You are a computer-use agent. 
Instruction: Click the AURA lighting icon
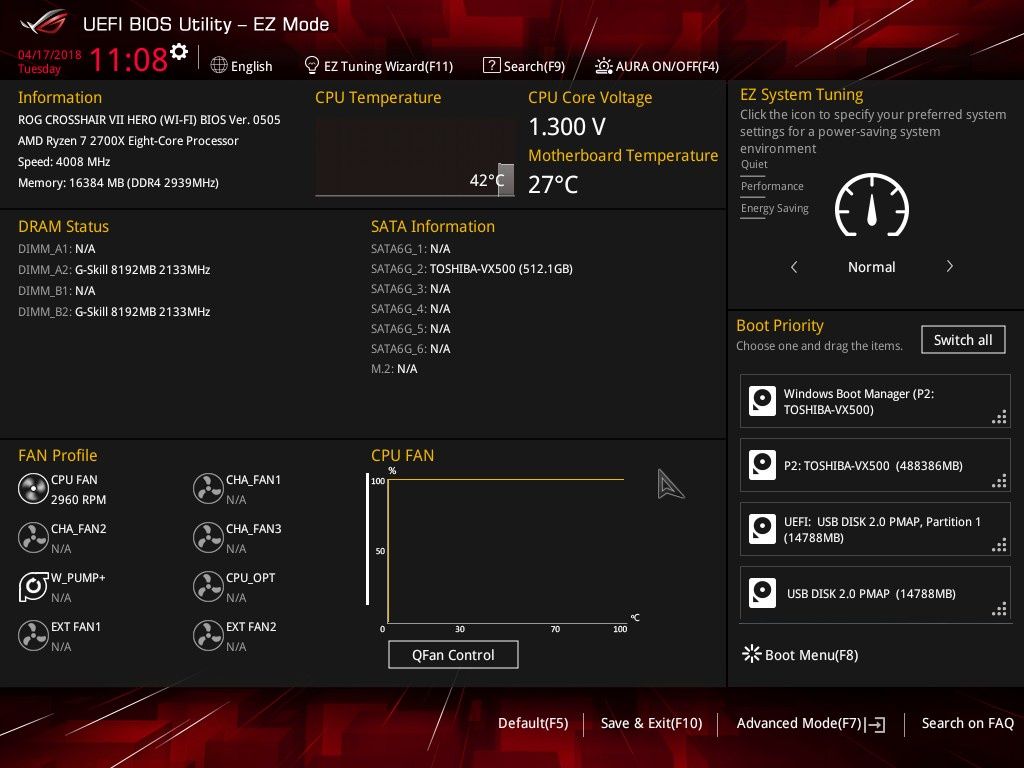click(603, 66)
